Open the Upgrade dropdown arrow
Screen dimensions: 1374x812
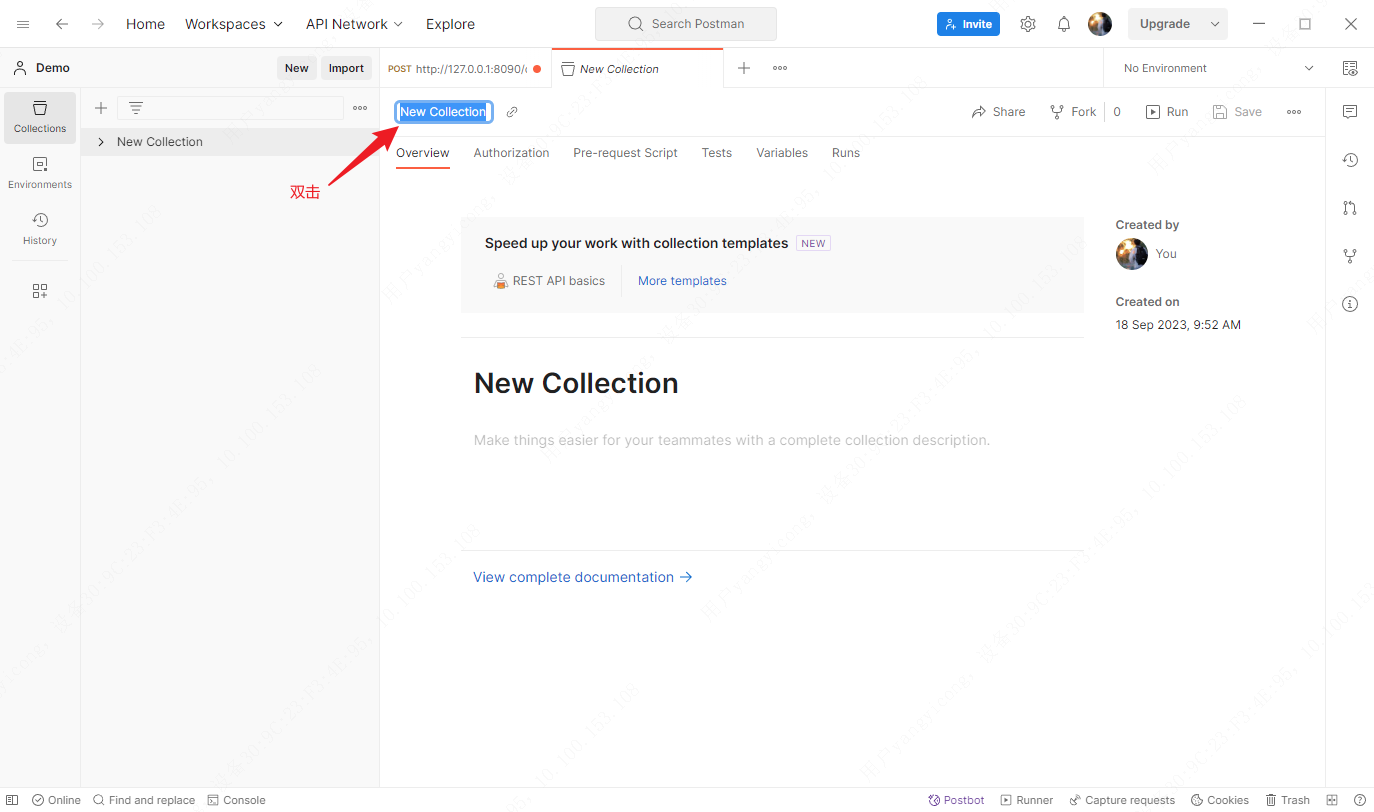pyautogui.click(x=1215, y=24)
